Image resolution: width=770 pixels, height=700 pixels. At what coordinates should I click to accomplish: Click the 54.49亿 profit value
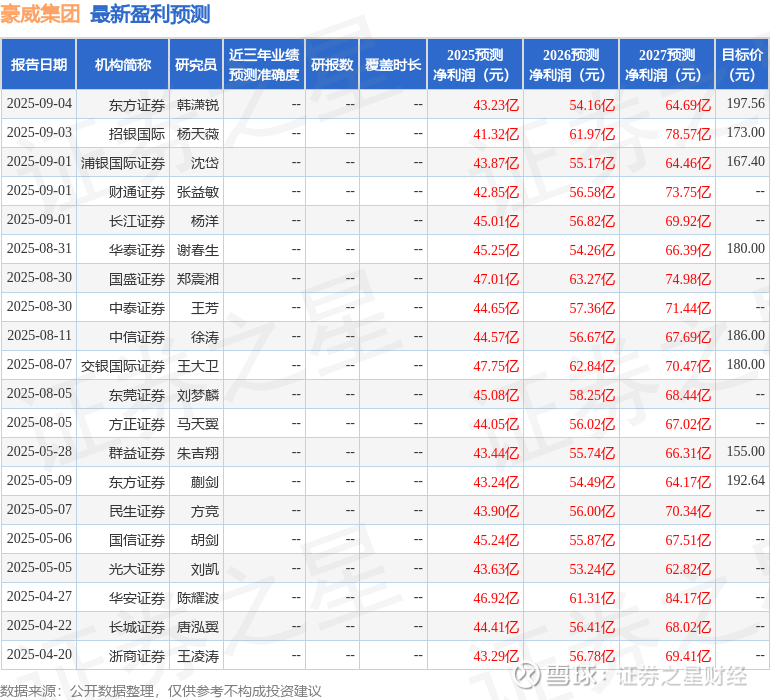point(592,481)
